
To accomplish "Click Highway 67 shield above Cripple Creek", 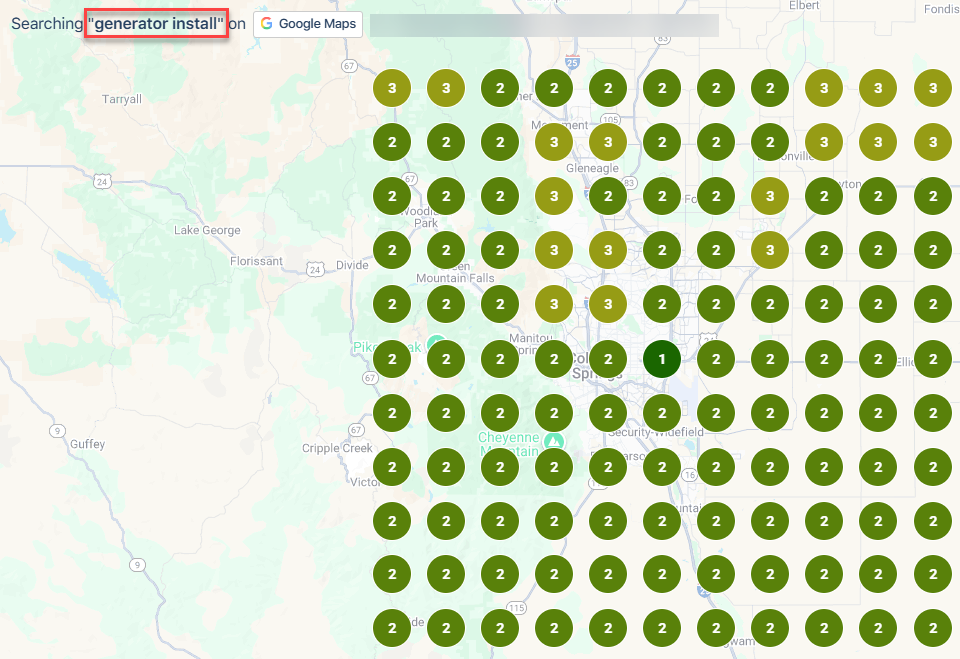I will (356, 430).
